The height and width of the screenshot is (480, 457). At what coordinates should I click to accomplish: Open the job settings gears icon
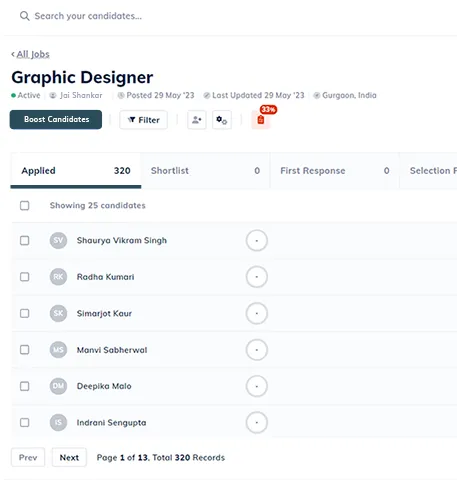point(222,120)
